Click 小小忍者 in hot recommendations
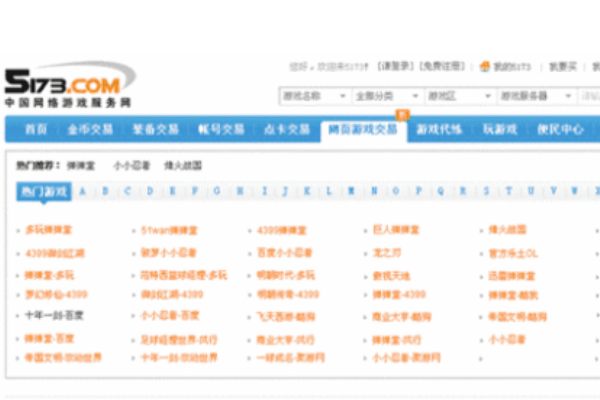The height and width of the screenshot is (400, 600). [x=132, y=166]
